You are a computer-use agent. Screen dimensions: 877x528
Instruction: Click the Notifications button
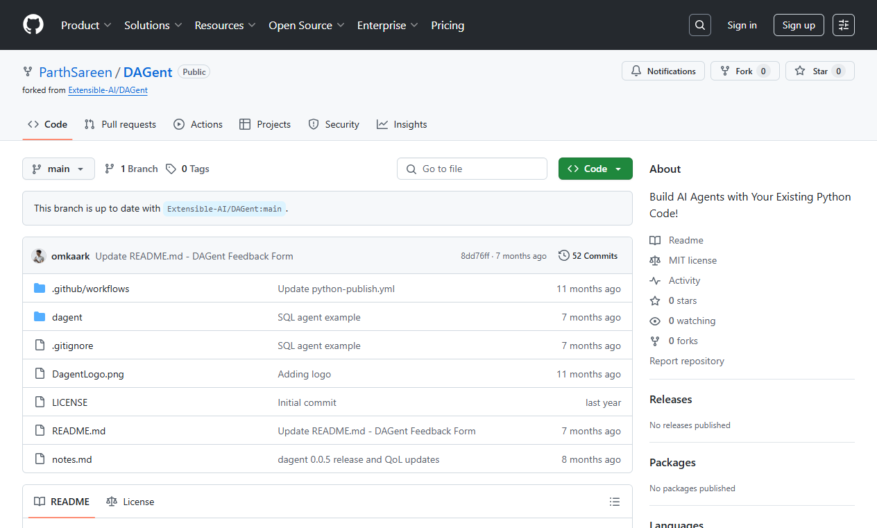[x=663, y=71]
